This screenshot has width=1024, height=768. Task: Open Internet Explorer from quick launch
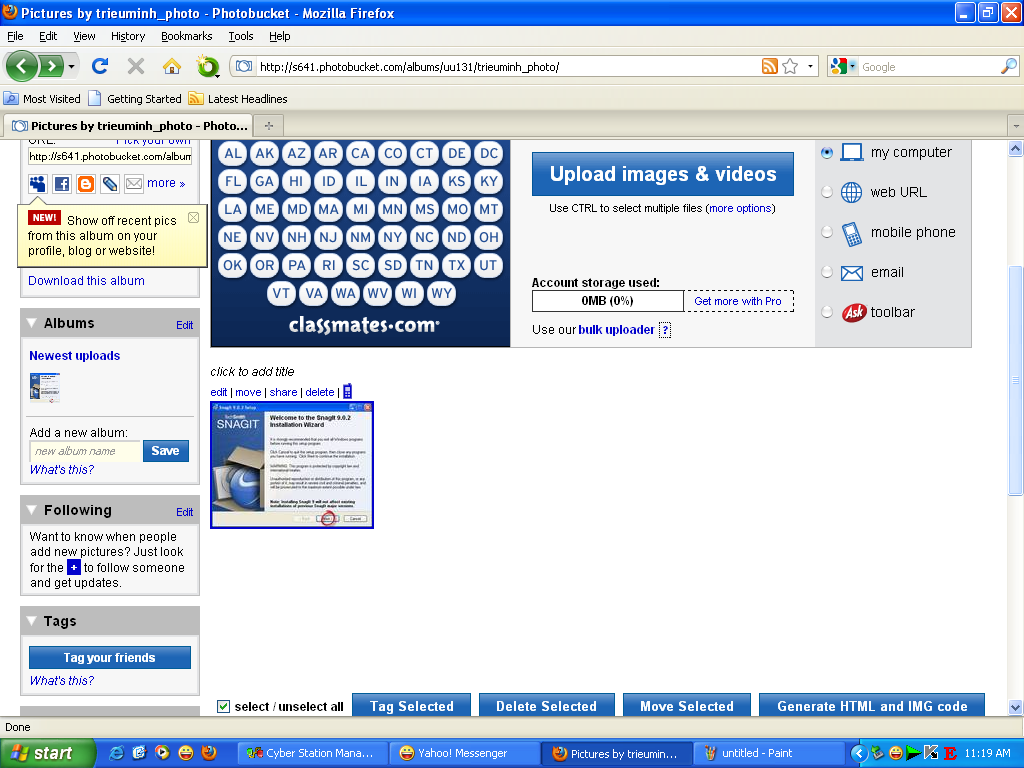coord(116,753)
